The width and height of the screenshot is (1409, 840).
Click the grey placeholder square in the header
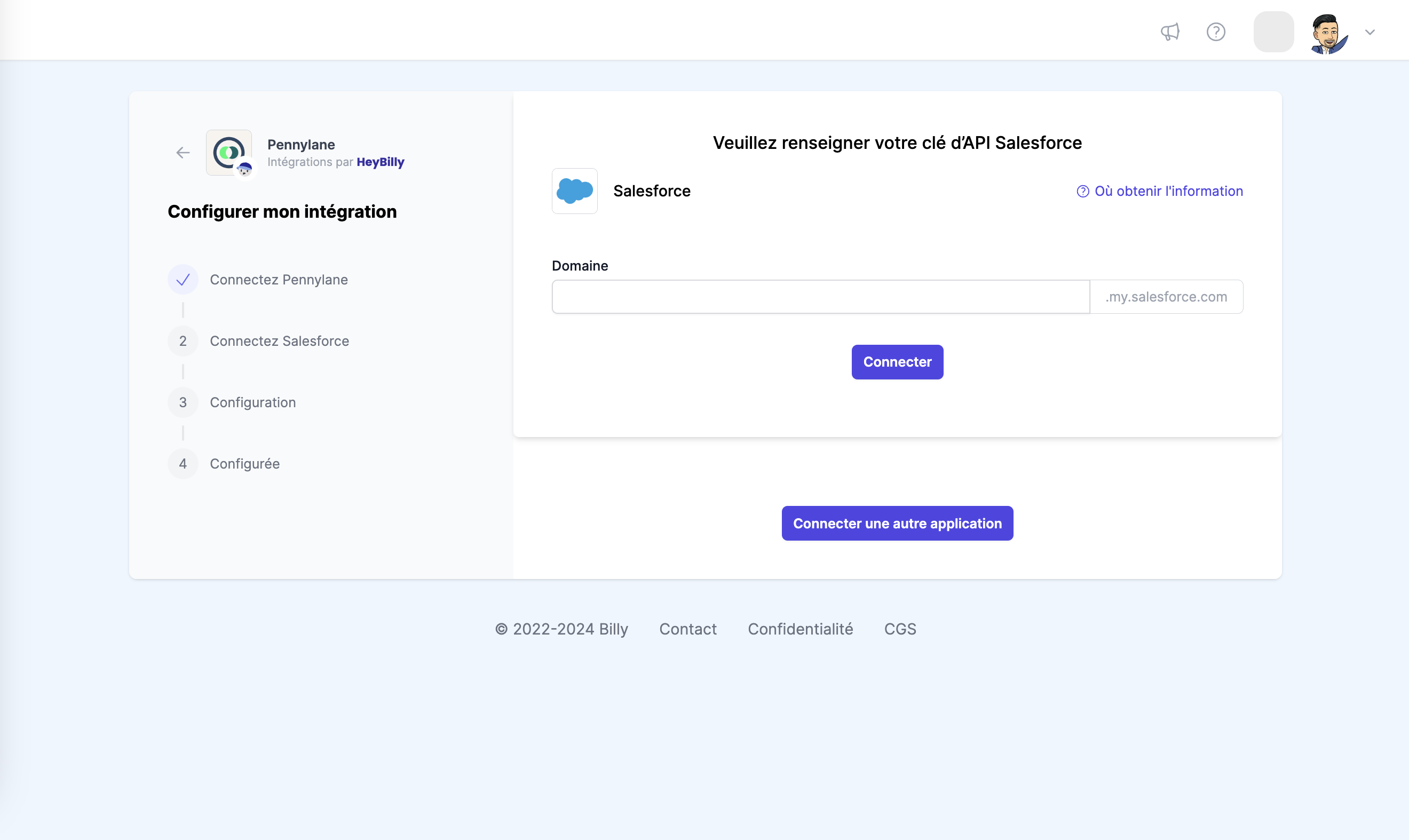1274,31
